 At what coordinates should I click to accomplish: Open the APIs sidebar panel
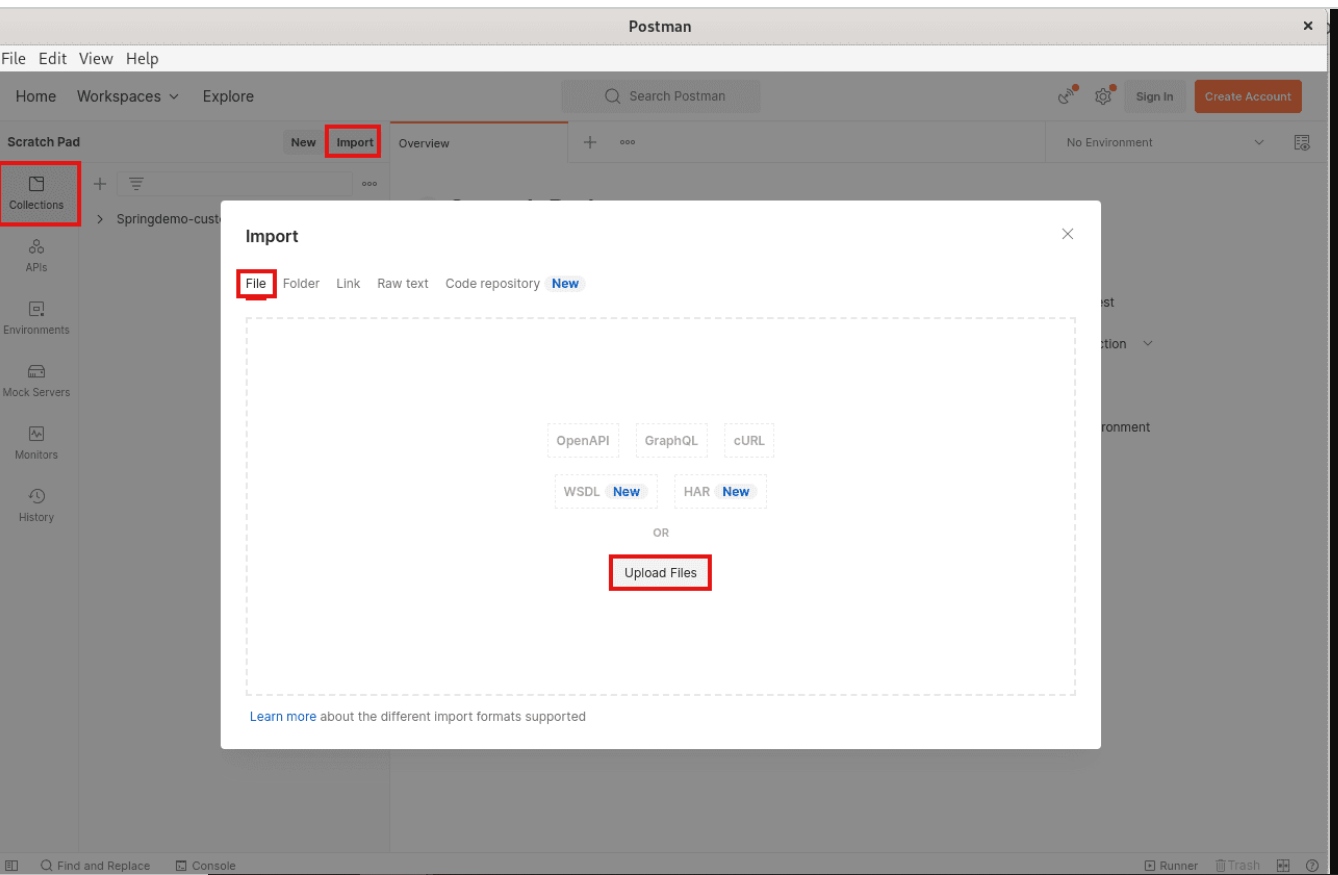(37, 256)
